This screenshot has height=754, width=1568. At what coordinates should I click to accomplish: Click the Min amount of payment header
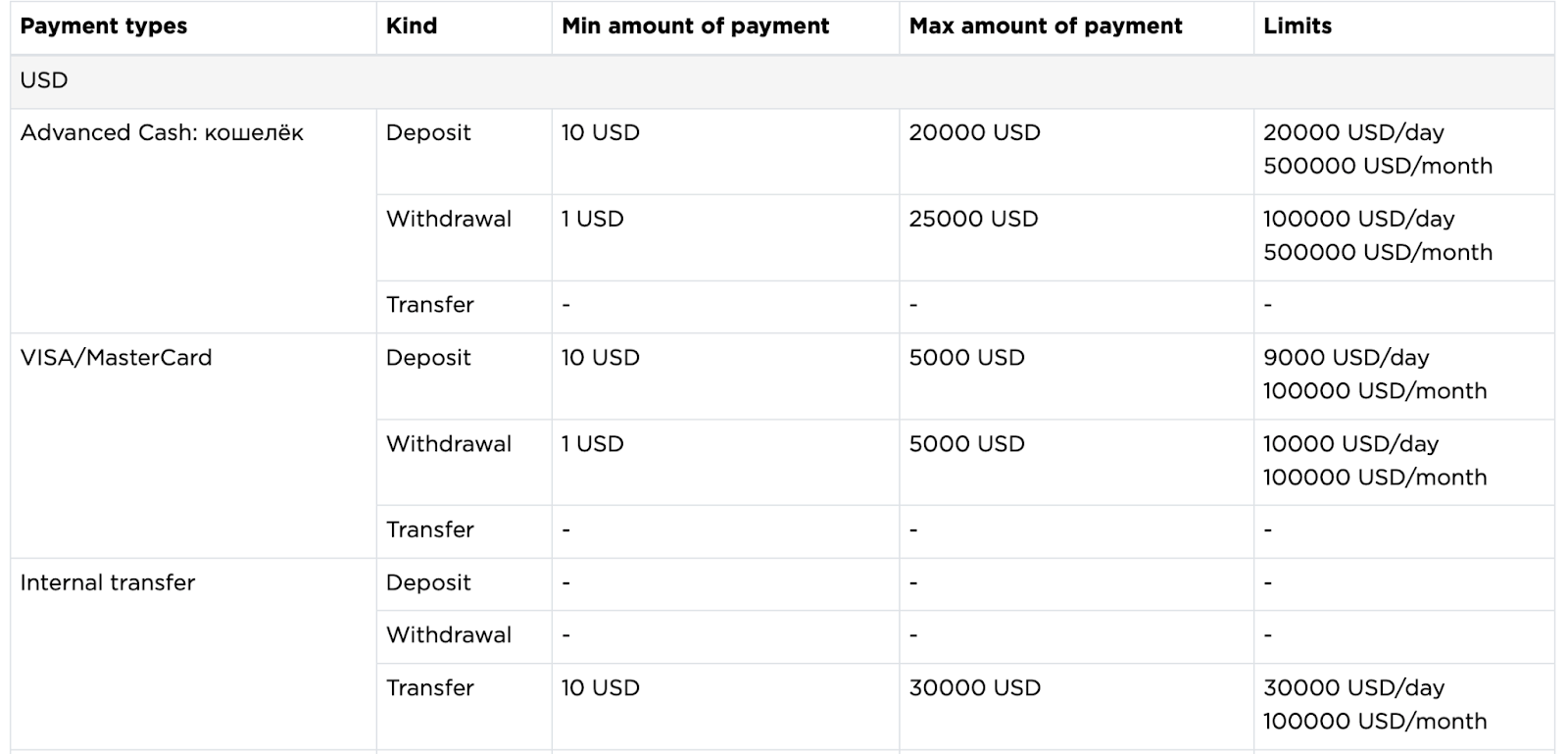(x=725, y=26)
